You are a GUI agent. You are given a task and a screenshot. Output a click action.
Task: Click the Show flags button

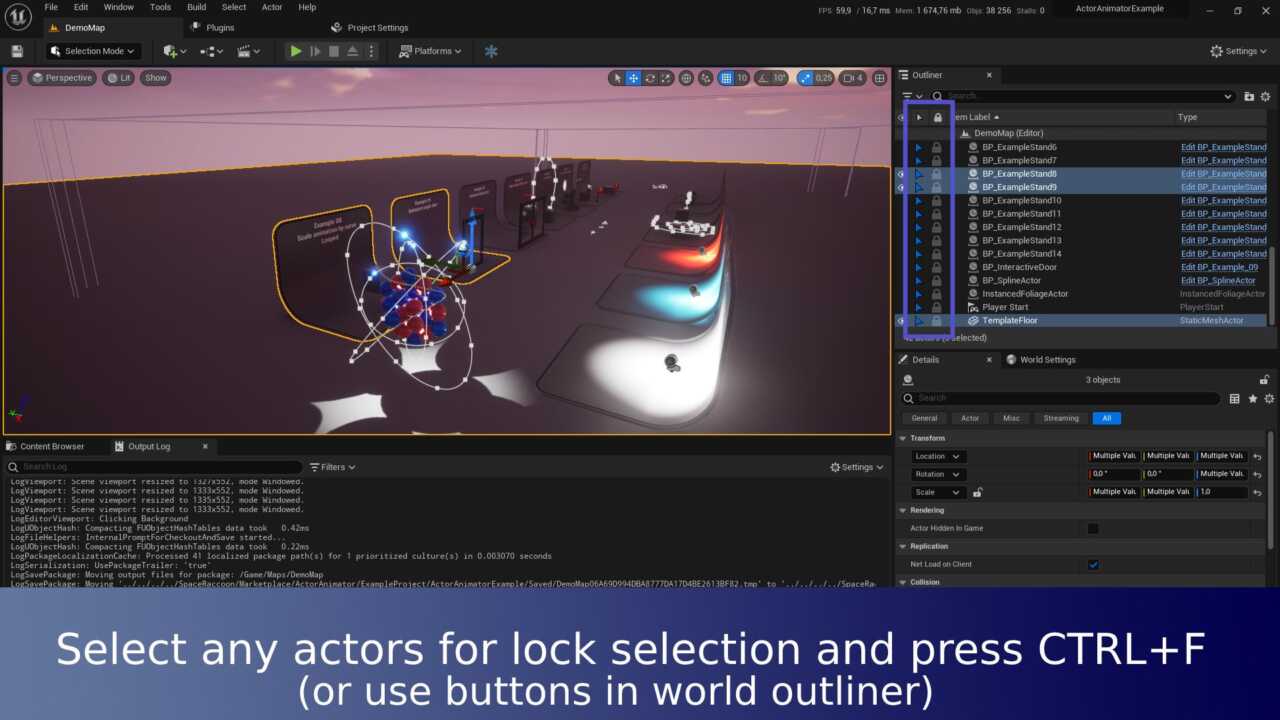click(156, 78)
